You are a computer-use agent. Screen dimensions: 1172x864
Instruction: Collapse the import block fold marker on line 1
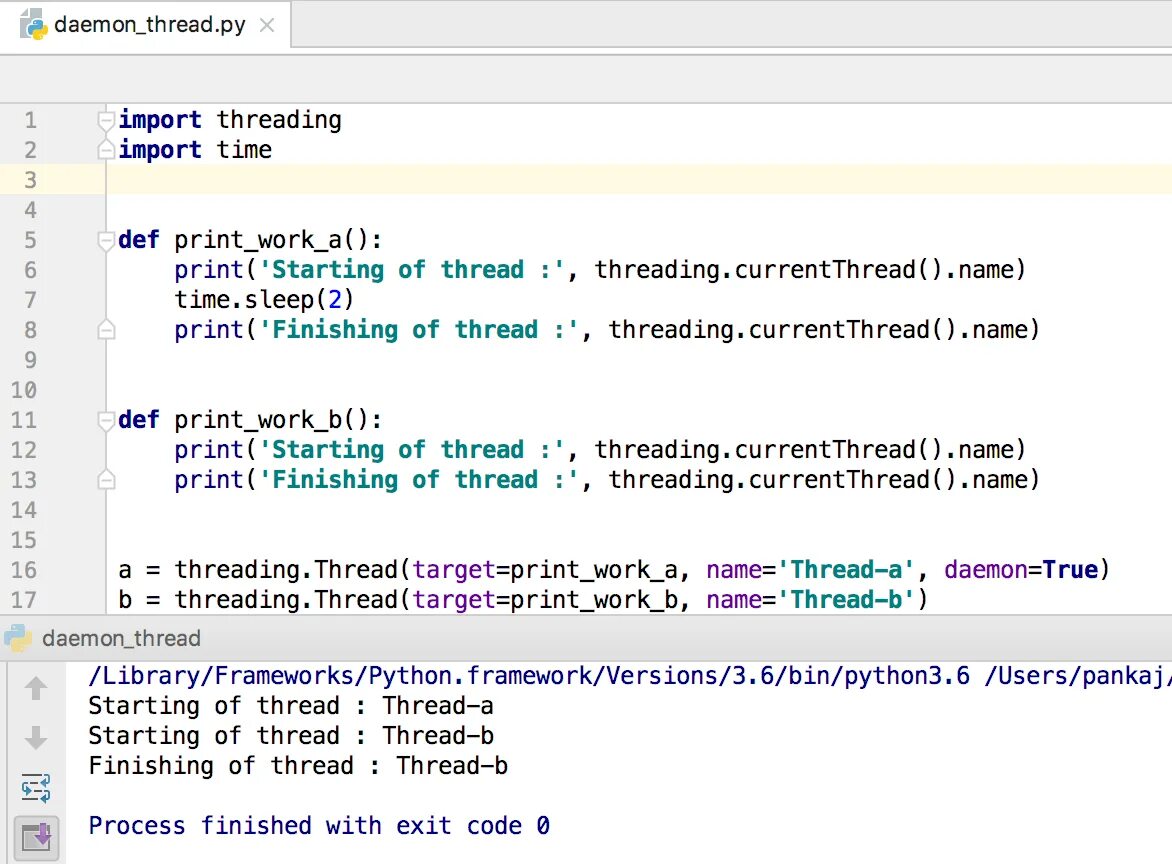(106, 120)
